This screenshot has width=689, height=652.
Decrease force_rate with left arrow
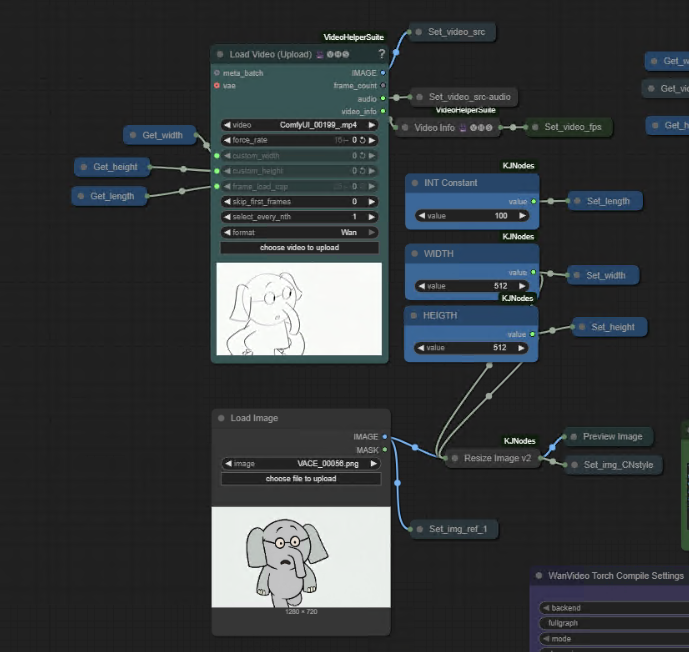pyautogui.click(x=227, y=140)
